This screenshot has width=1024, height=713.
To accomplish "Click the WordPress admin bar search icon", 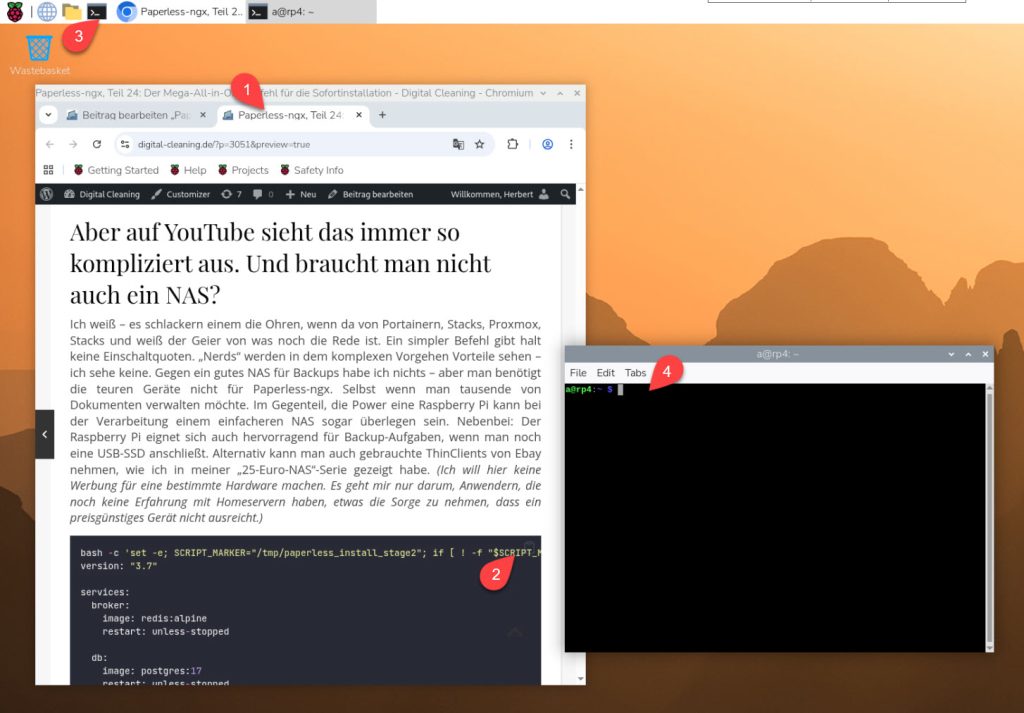I will 566,194.
